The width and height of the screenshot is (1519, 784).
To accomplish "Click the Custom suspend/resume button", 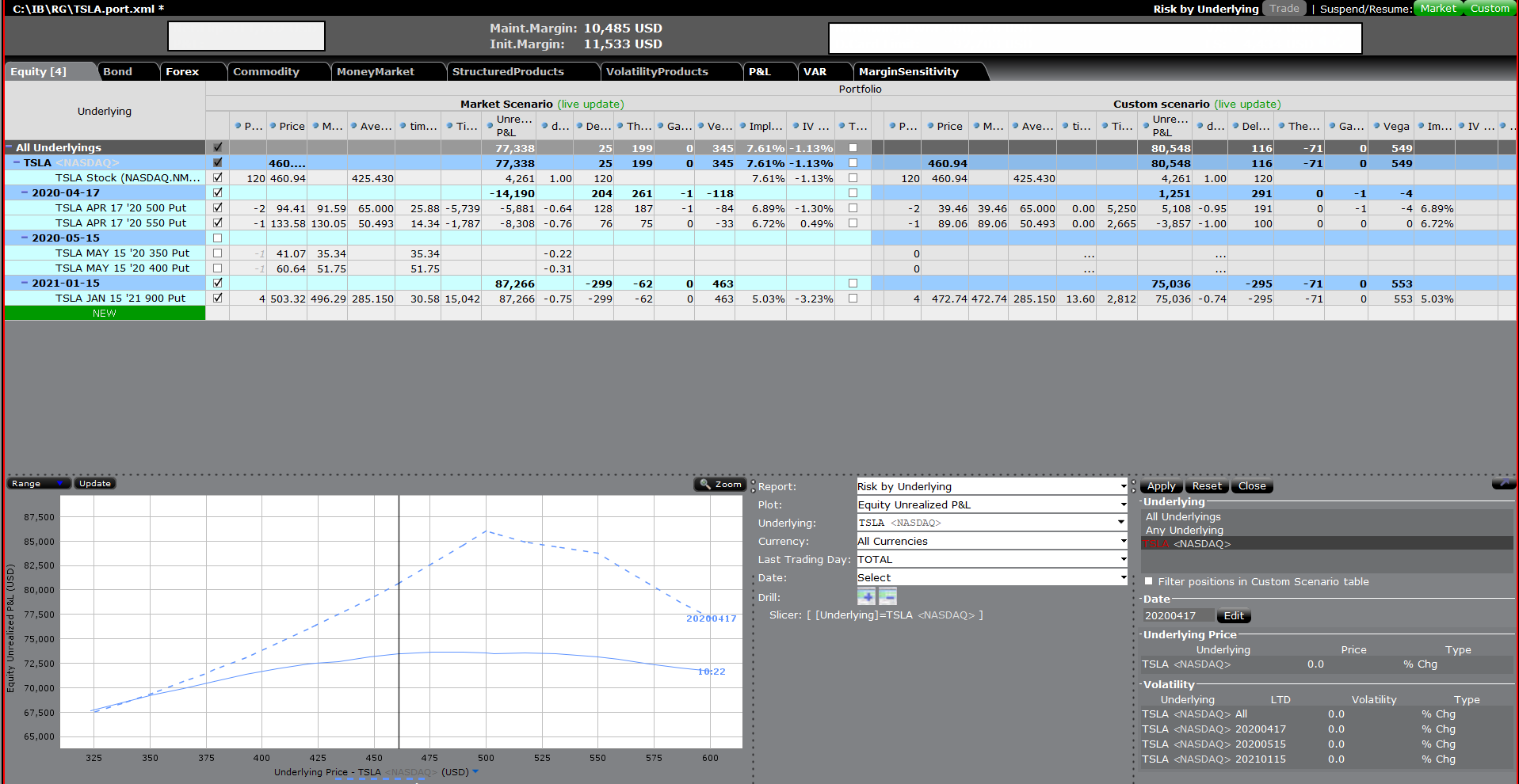I will (x=1490, y=9).
